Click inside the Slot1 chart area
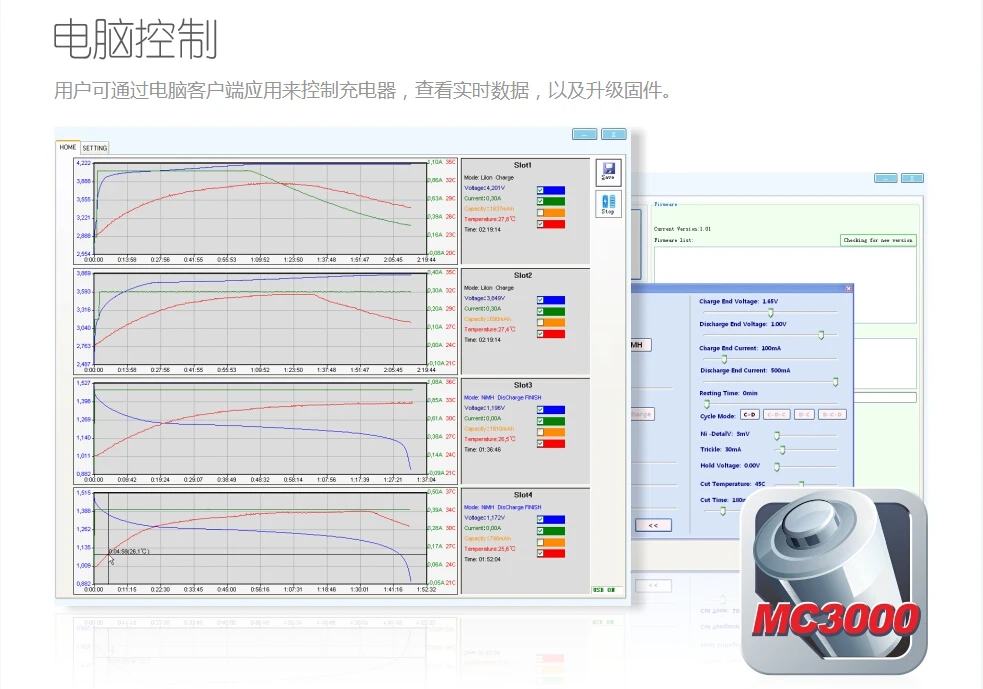Screen dimensions: 983x689 [260, 211]
